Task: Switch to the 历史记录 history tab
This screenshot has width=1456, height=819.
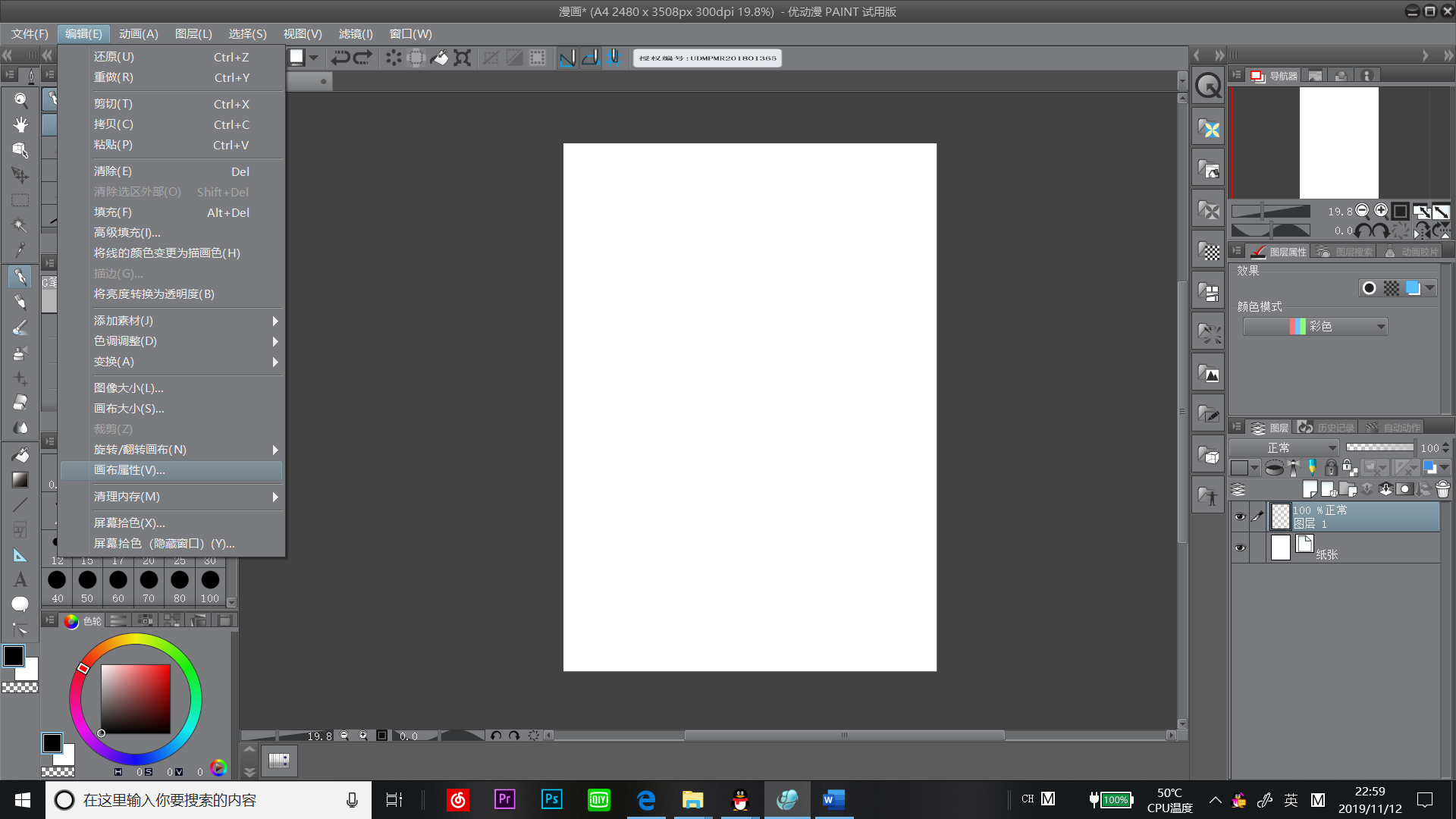Action: coord(1326,428)
